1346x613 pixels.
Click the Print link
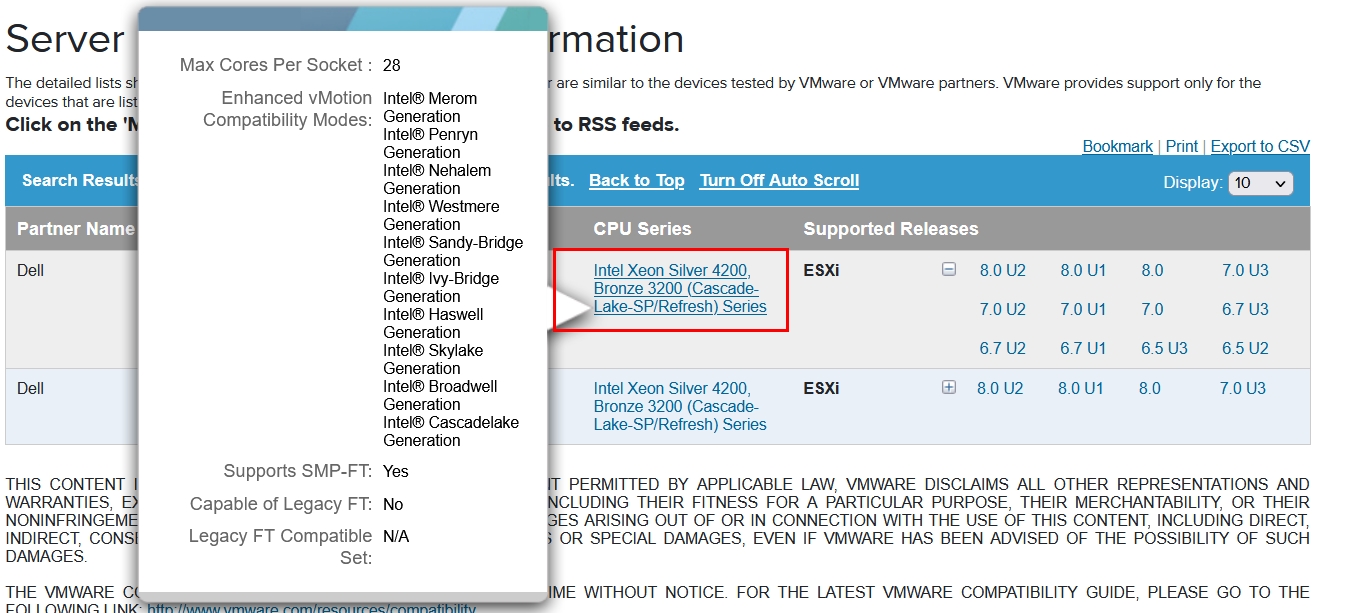pos(1181,146)
